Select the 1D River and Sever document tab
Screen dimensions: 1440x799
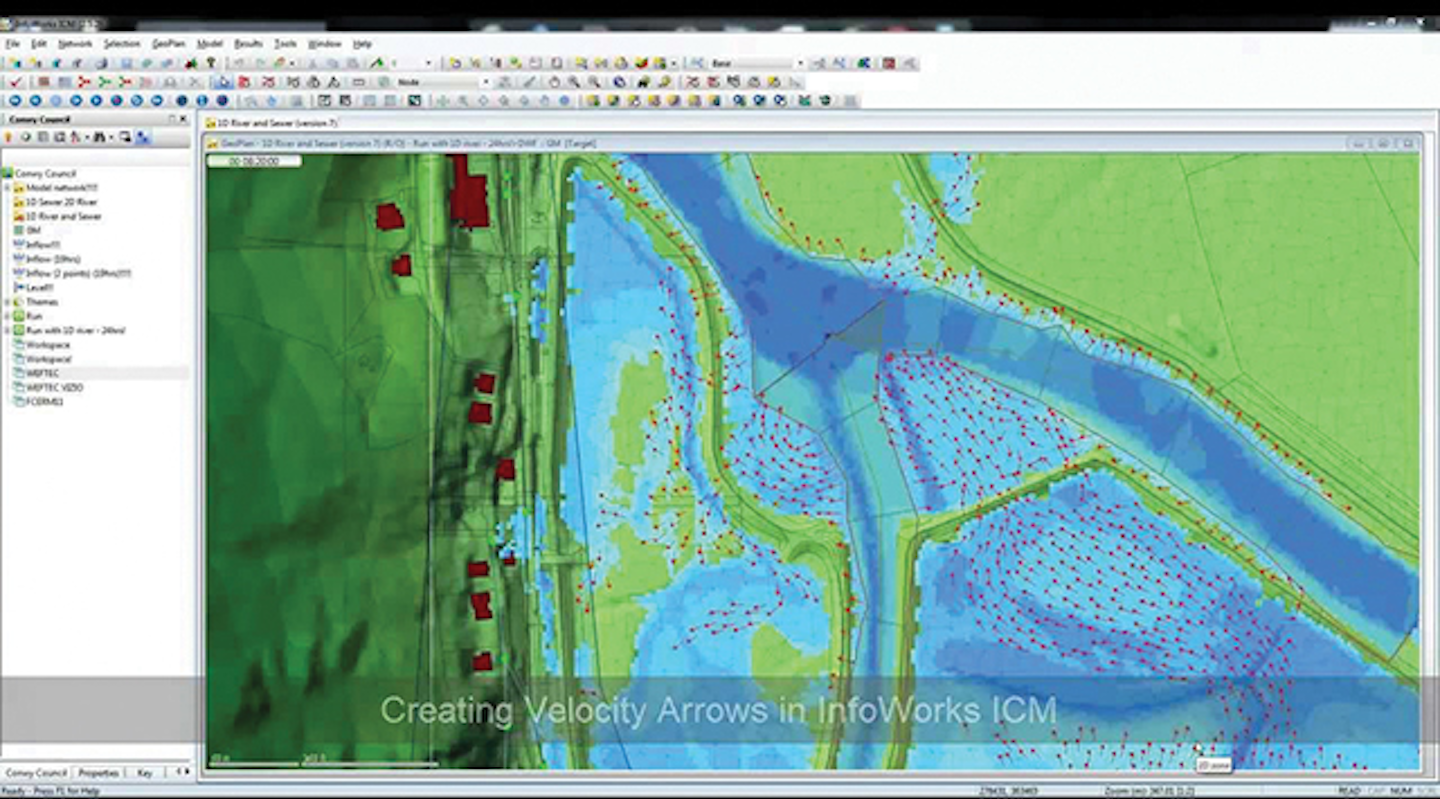coord(274,123)
